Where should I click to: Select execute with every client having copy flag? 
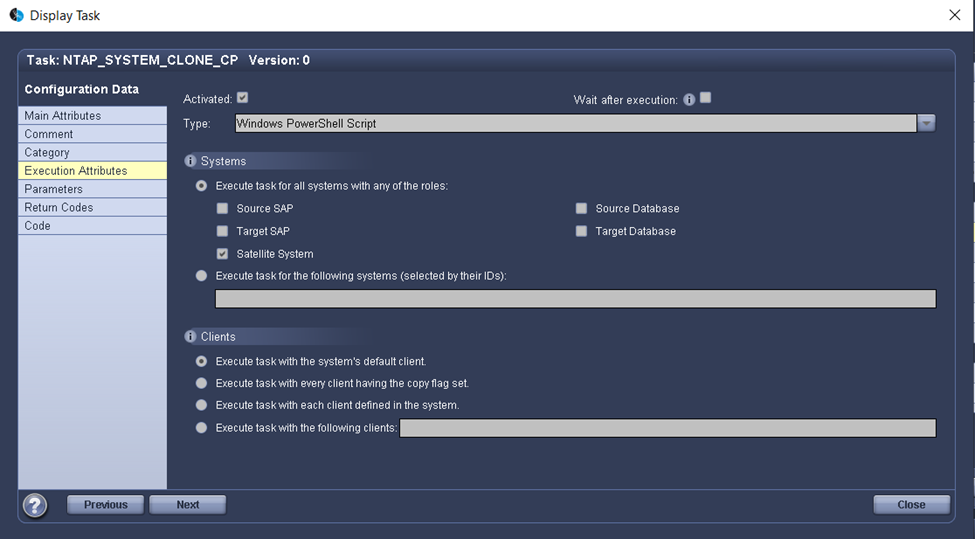pyautogui.click(x=202, y=383)
